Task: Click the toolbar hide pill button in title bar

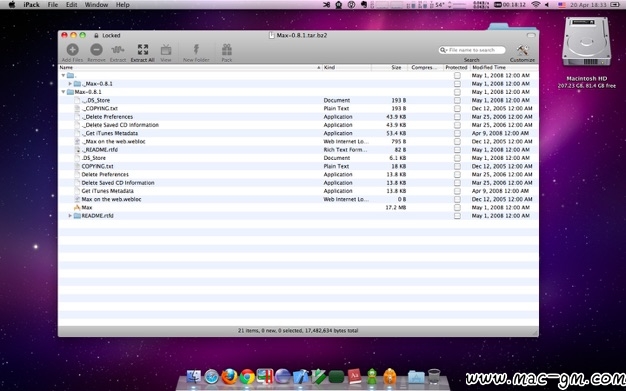Action: point(531,35)
